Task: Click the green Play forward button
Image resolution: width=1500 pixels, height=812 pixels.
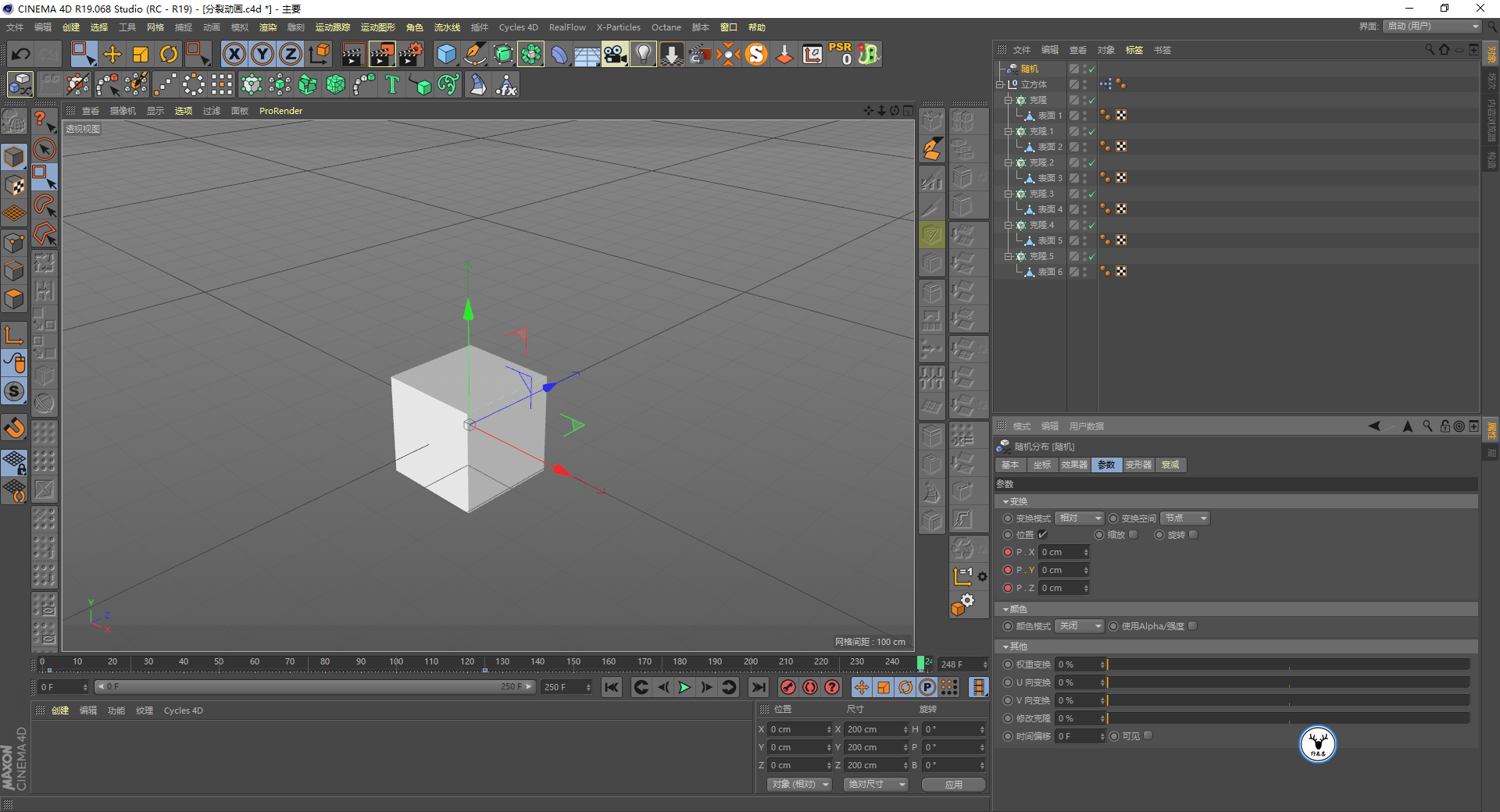Action: tap(684, 687)
